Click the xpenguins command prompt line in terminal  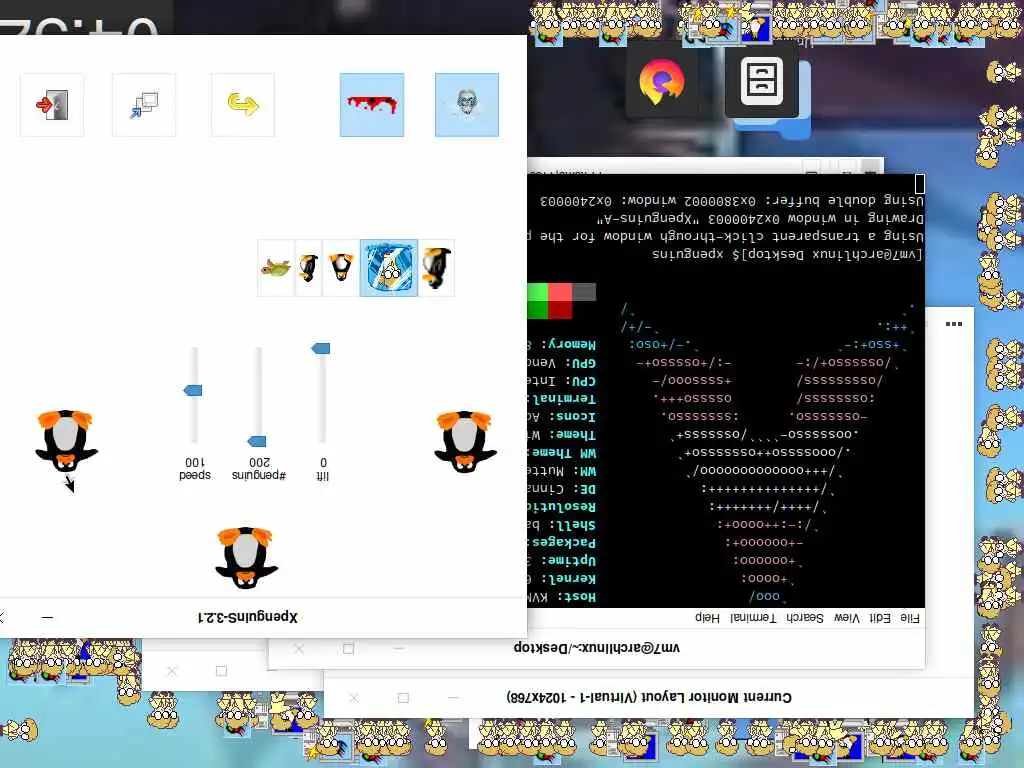(787, 254)
